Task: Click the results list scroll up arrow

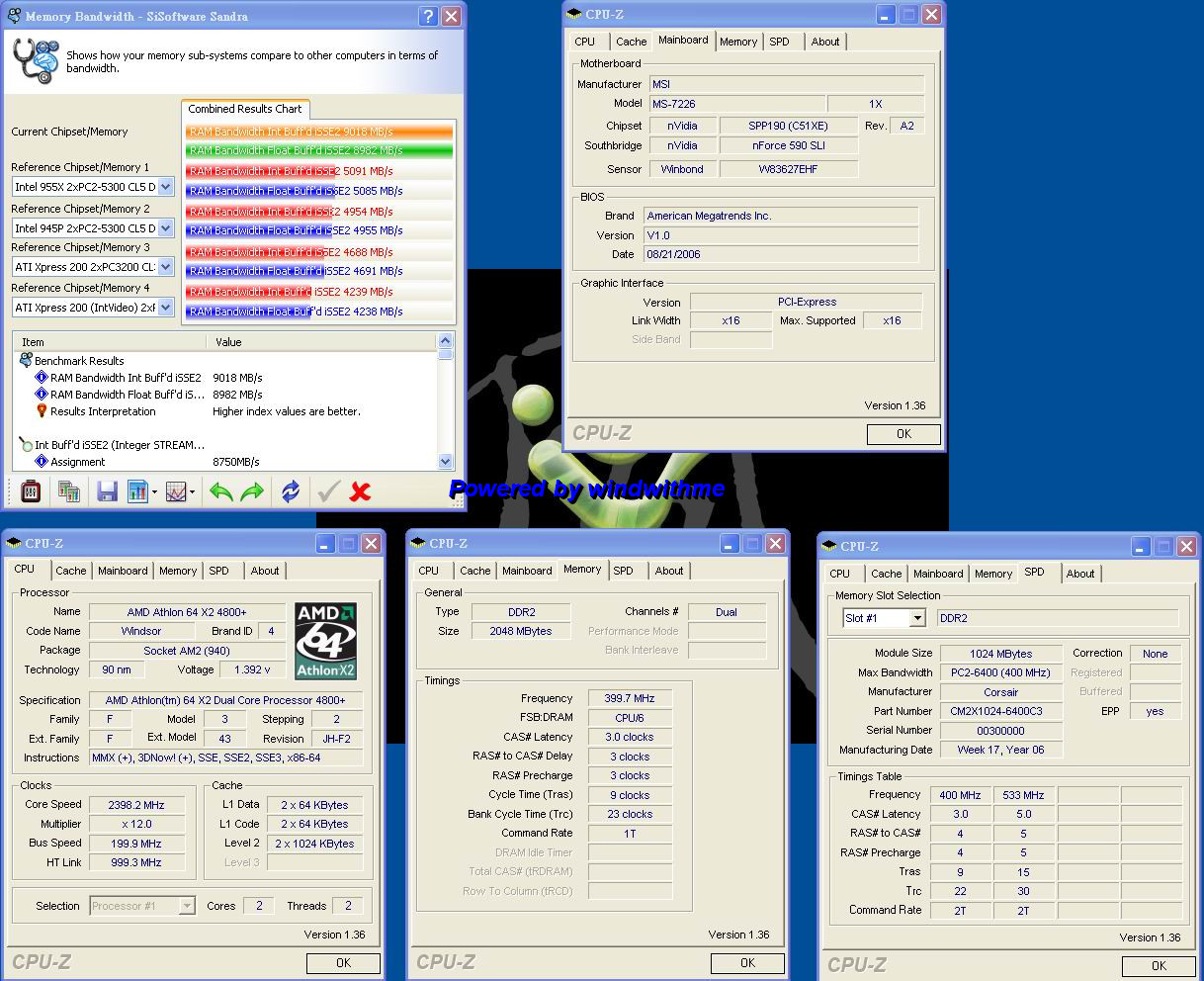Action: (x=445, y=341)
